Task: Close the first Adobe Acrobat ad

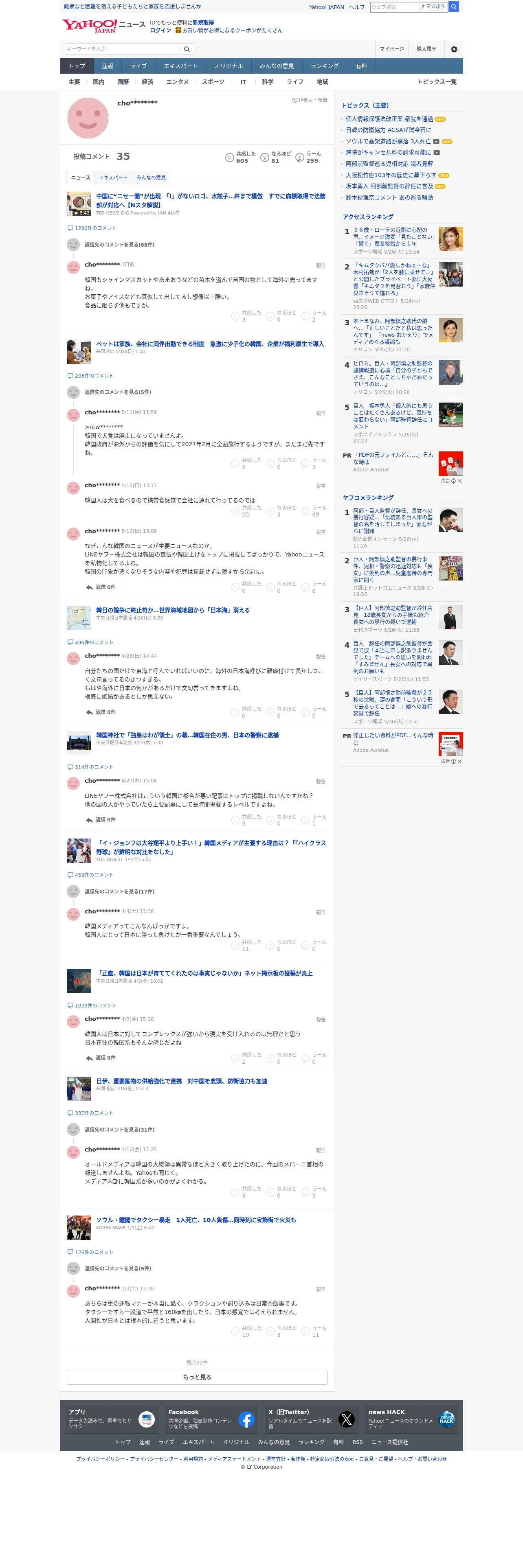Action: [460, 481]
